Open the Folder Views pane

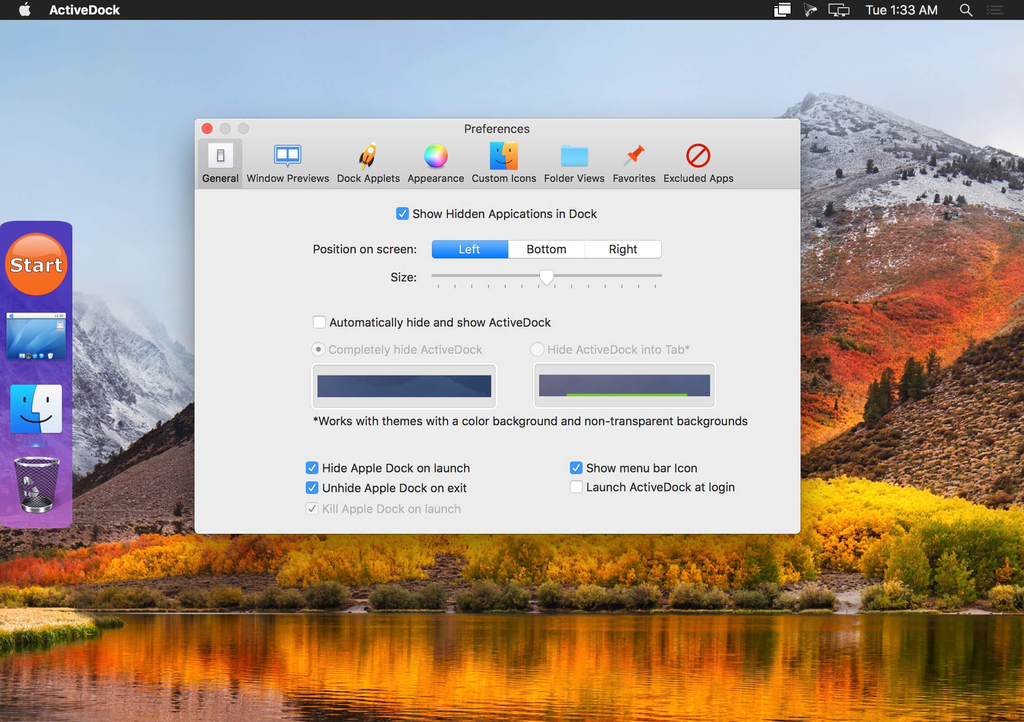(574, 163)
